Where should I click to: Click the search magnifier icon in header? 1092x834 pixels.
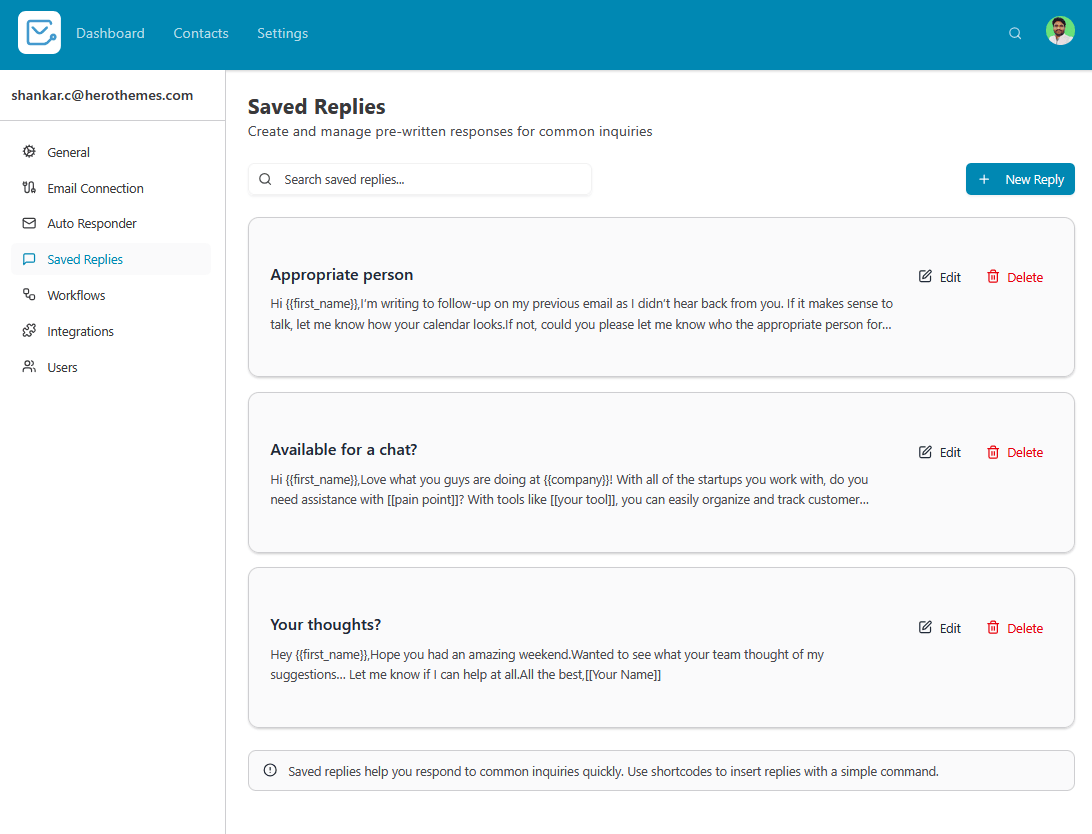click(x=1015, y=33)
